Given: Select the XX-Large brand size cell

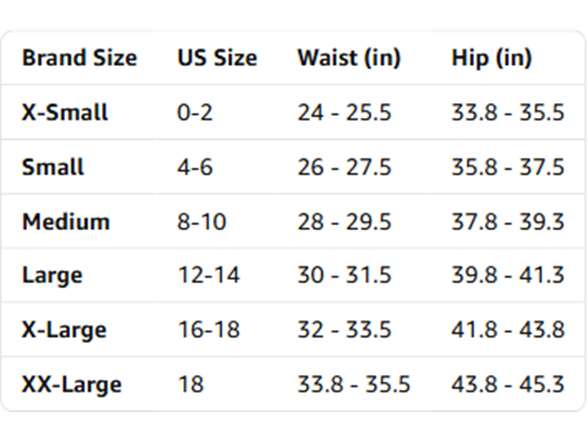Looking at the screenshot, I should (x=72, y=384).
